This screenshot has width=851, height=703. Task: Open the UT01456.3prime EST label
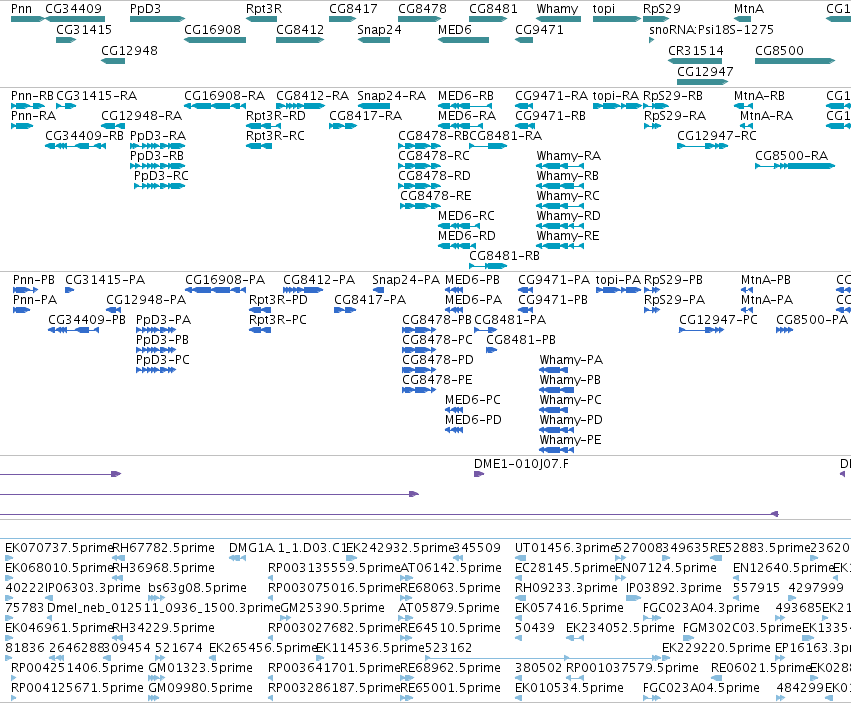coord(566,548)
